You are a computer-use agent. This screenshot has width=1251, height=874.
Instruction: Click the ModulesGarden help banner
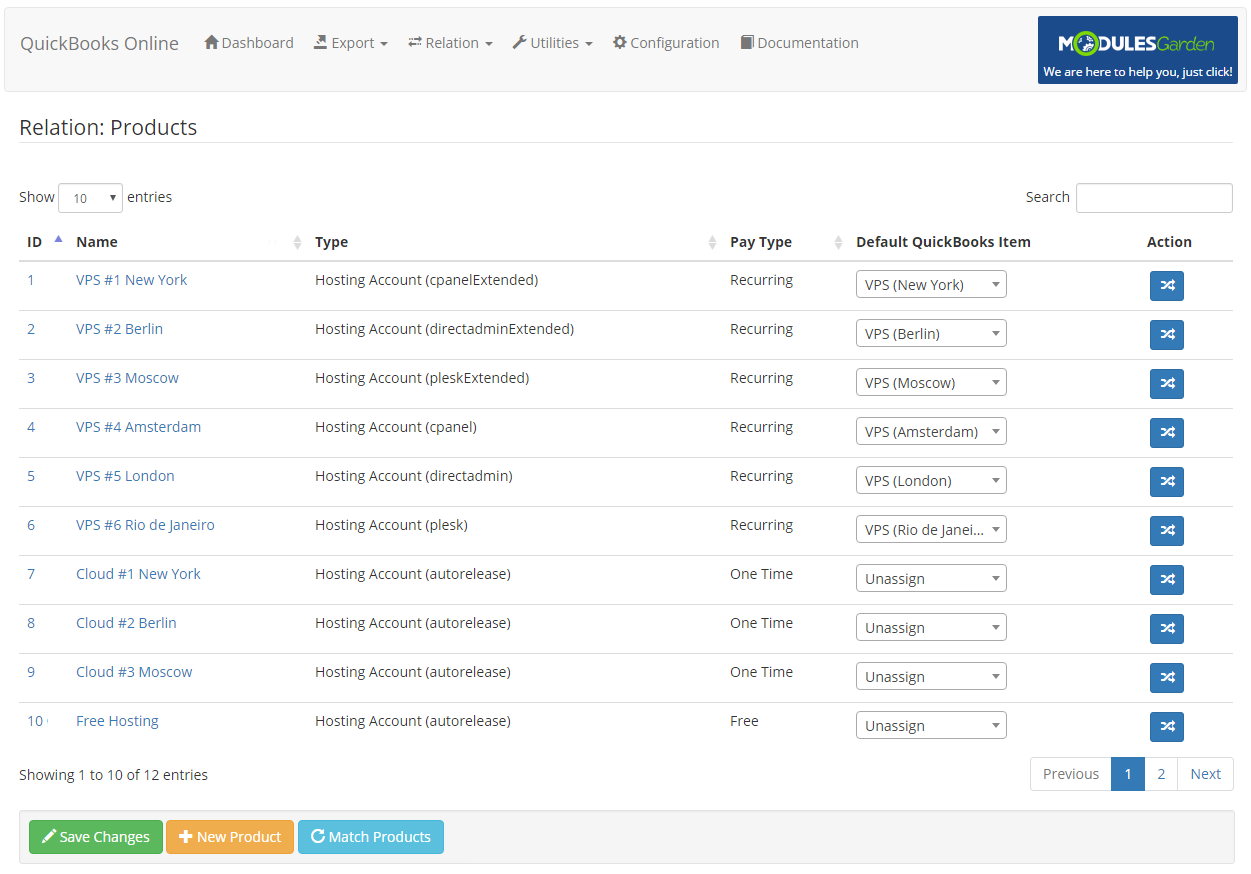point(1137,48)
